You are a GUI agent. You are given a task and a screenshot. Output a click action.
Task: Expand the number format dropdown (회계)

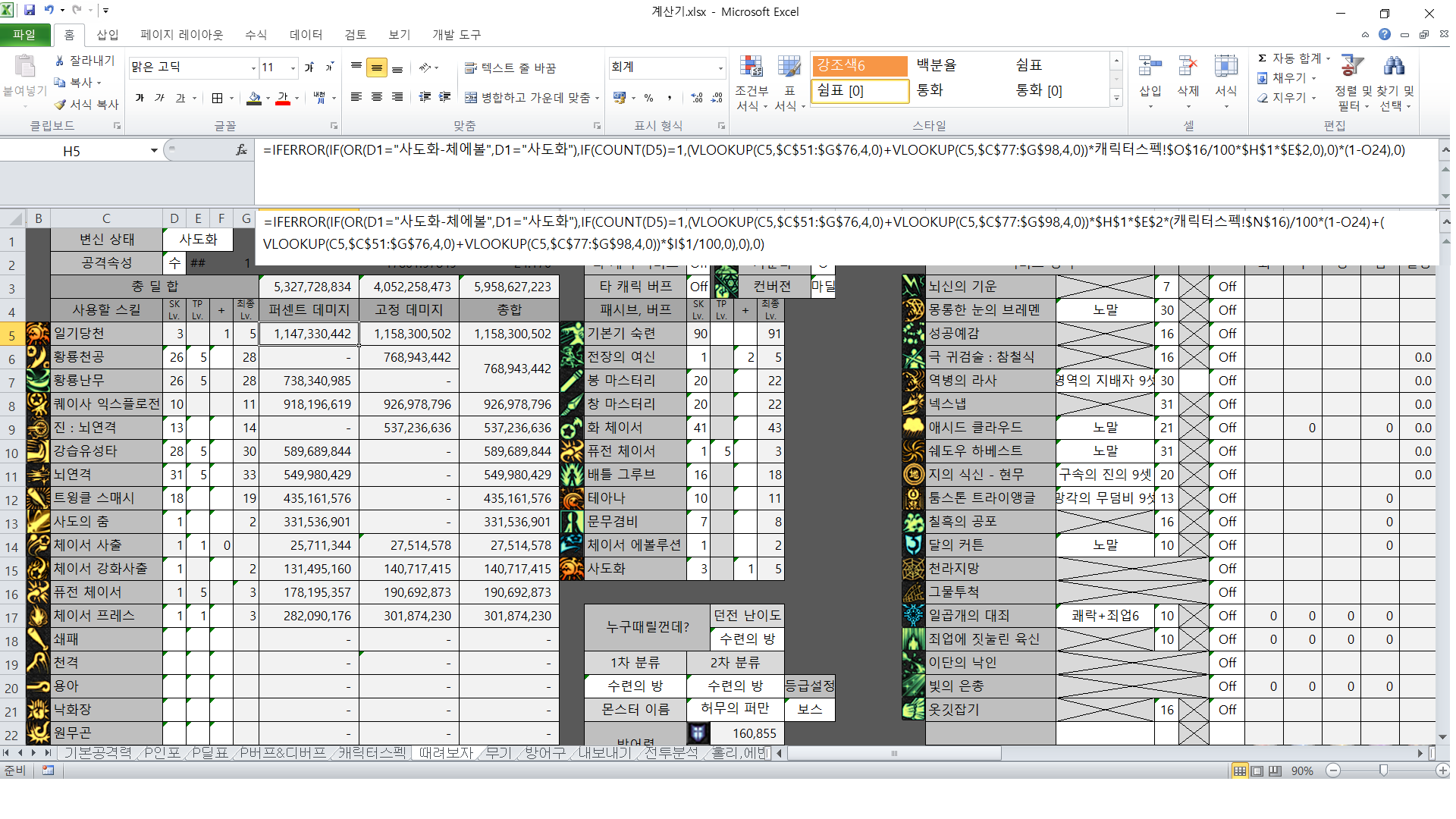720,67
